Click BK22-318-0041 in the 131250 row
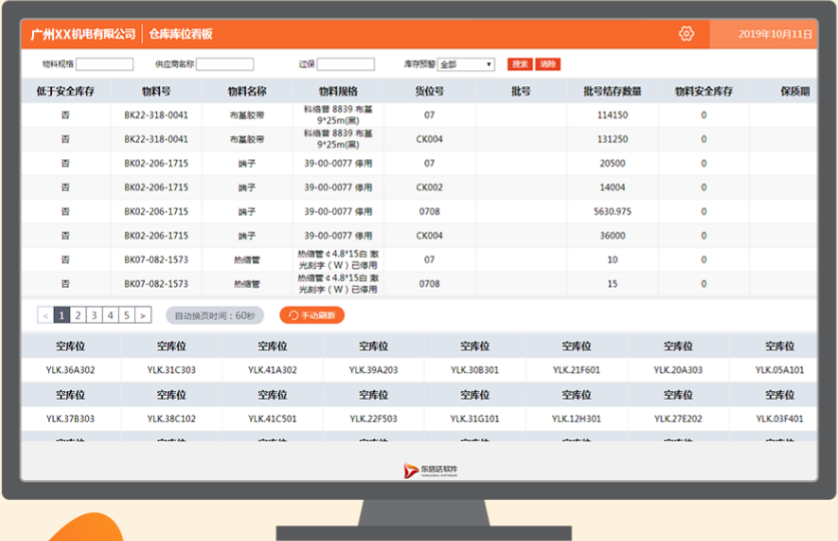The image size is (838, 541). click(x=156, y=139)
